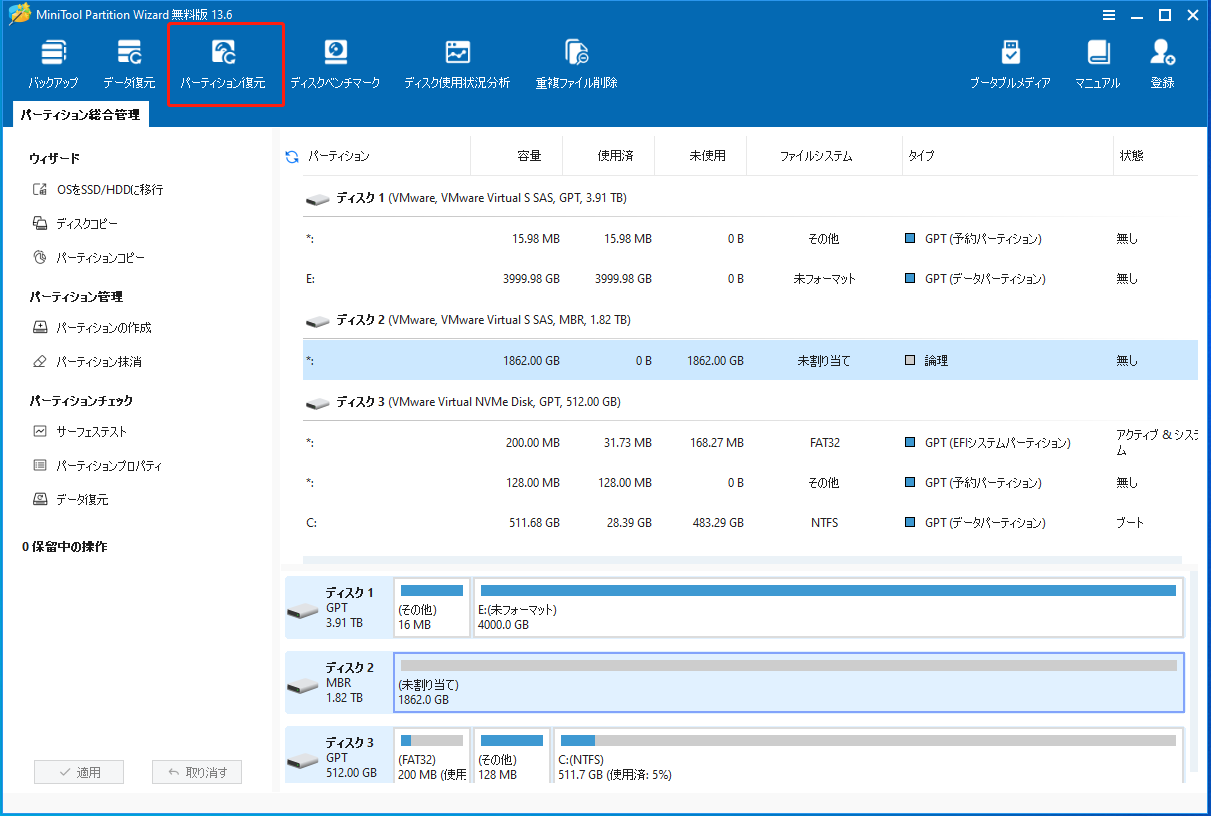Image resolution: width=1211 pixels, height=816 pixels.
Task: Select the C:(NTFS) 511.7 GB block
Action: (868, 756)
